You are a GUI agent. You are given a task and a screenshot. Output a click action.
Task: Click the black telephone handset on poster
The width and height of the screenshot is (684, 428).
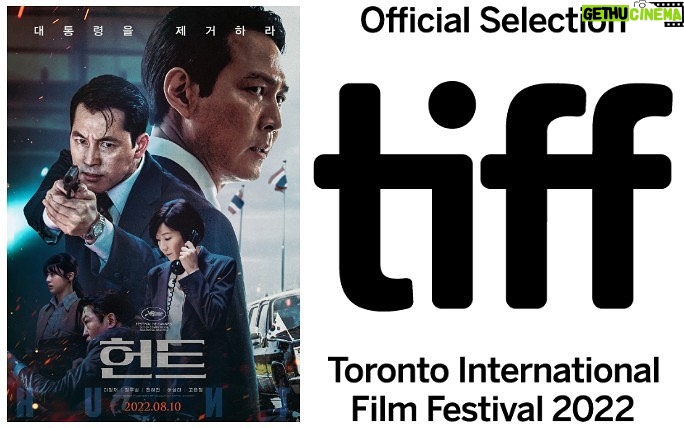click(185, 253)
